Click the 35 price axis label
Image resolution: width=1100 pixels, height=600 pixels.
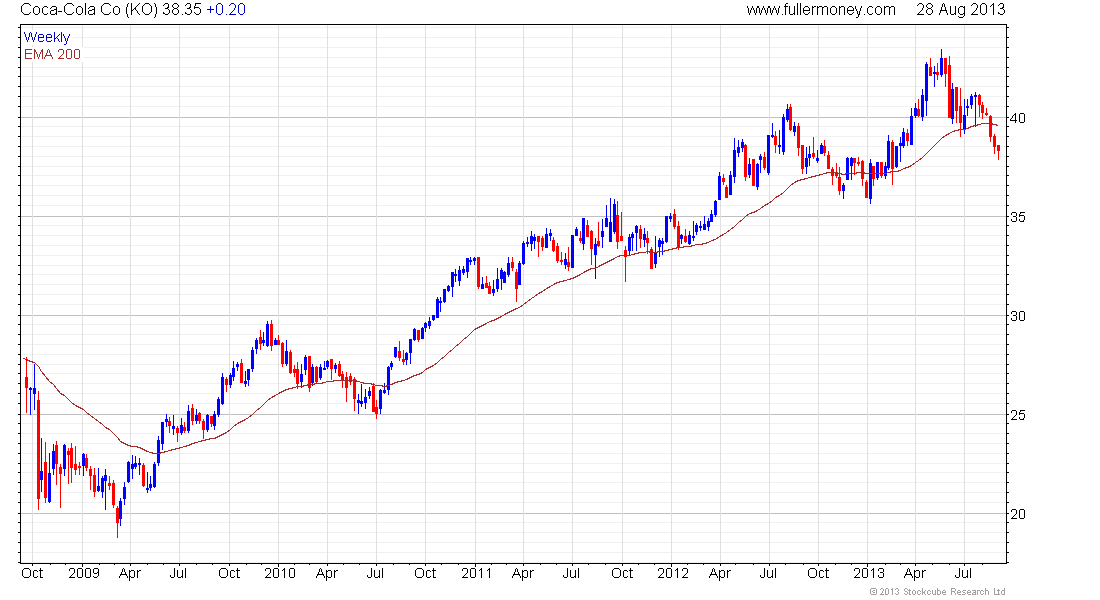click(1017, 217)
